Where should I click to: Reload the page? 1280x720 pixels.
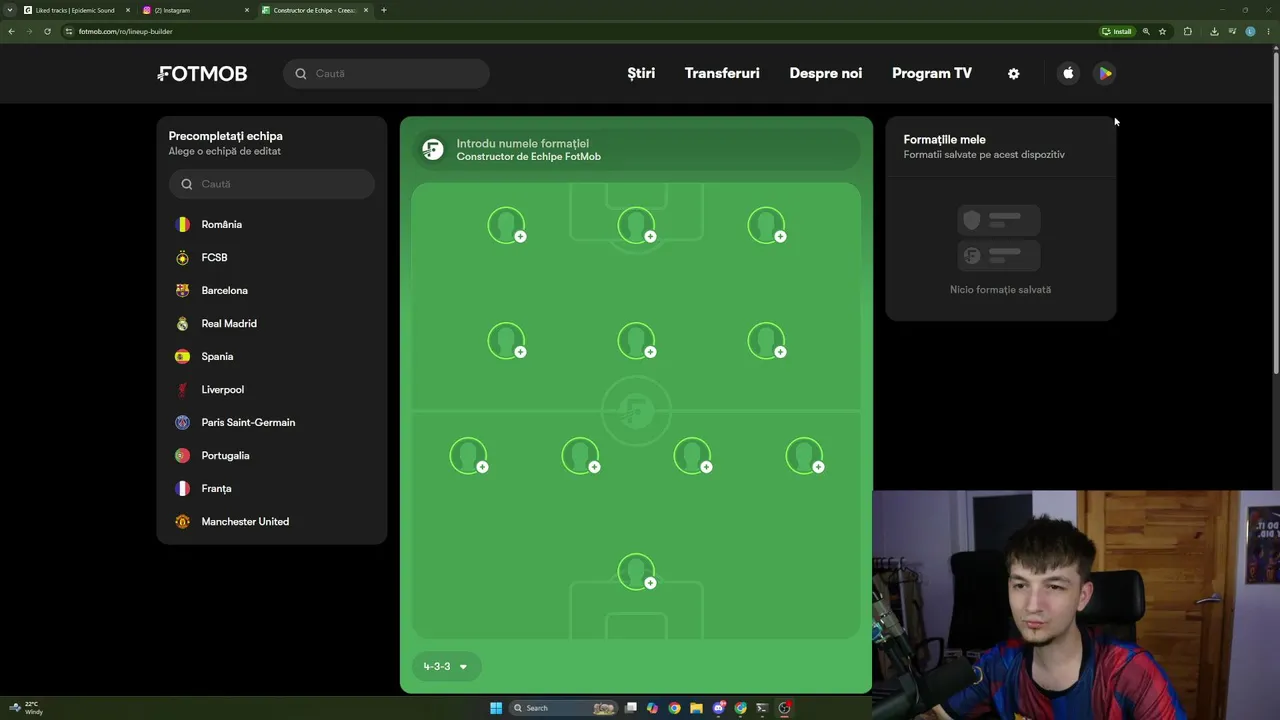click(47, 31)
